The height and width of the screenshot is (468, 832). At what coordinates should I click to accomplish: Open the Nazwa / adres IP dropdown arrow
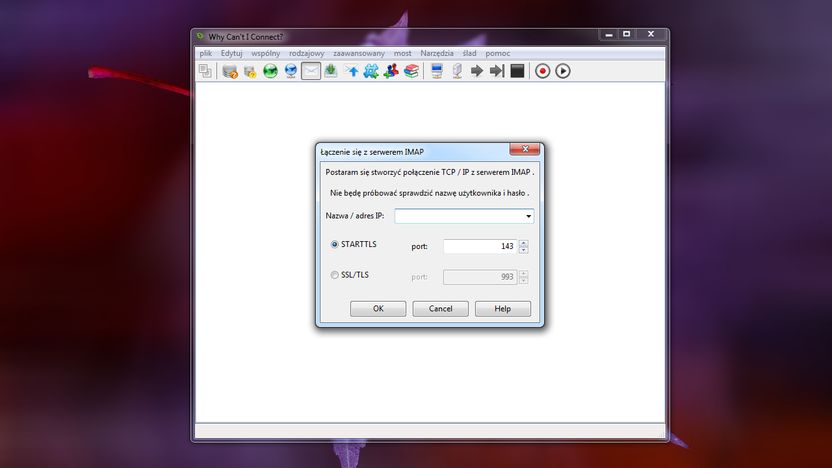(528, 216)
